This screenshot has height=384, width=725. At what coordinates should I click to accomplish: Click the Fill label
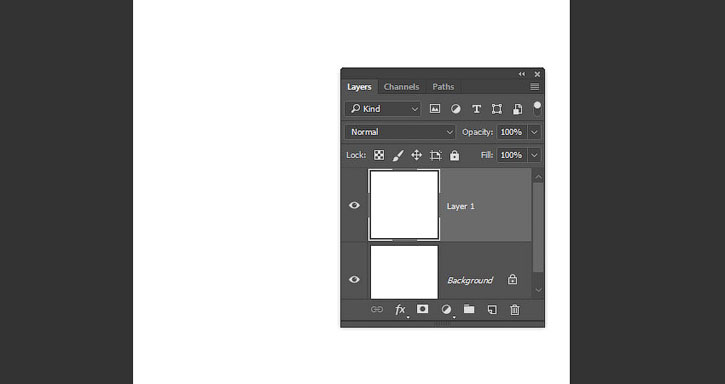[487, 155]
